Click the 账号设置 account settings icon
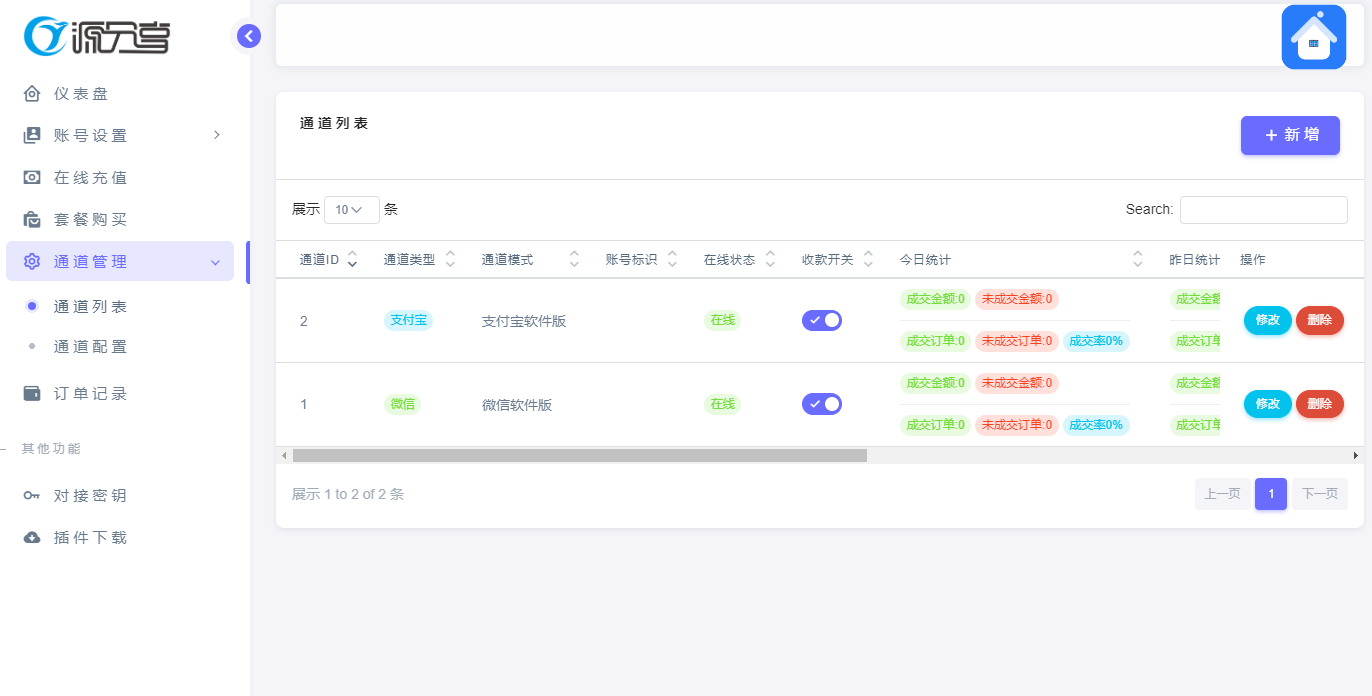This screenshot has width=1372, height=696. [31, 135]
